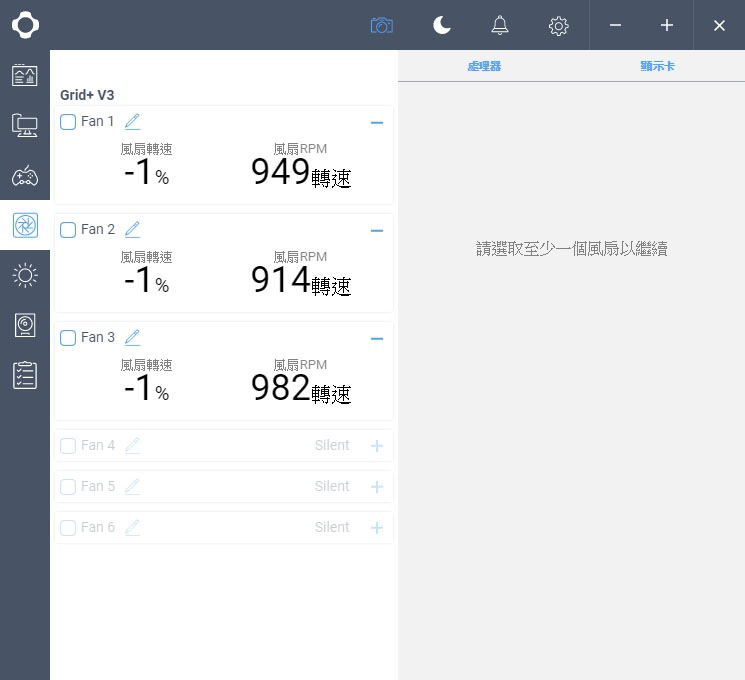Image resolution: width=745 pixels, height=680 pixels.
Task: Click the Fan 2 label text
Action: click(x=98, y=229)
